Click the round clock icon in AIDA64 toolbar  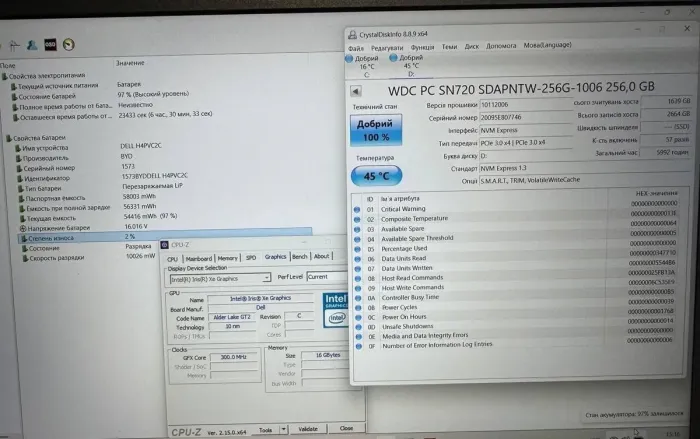pos(68,45)
